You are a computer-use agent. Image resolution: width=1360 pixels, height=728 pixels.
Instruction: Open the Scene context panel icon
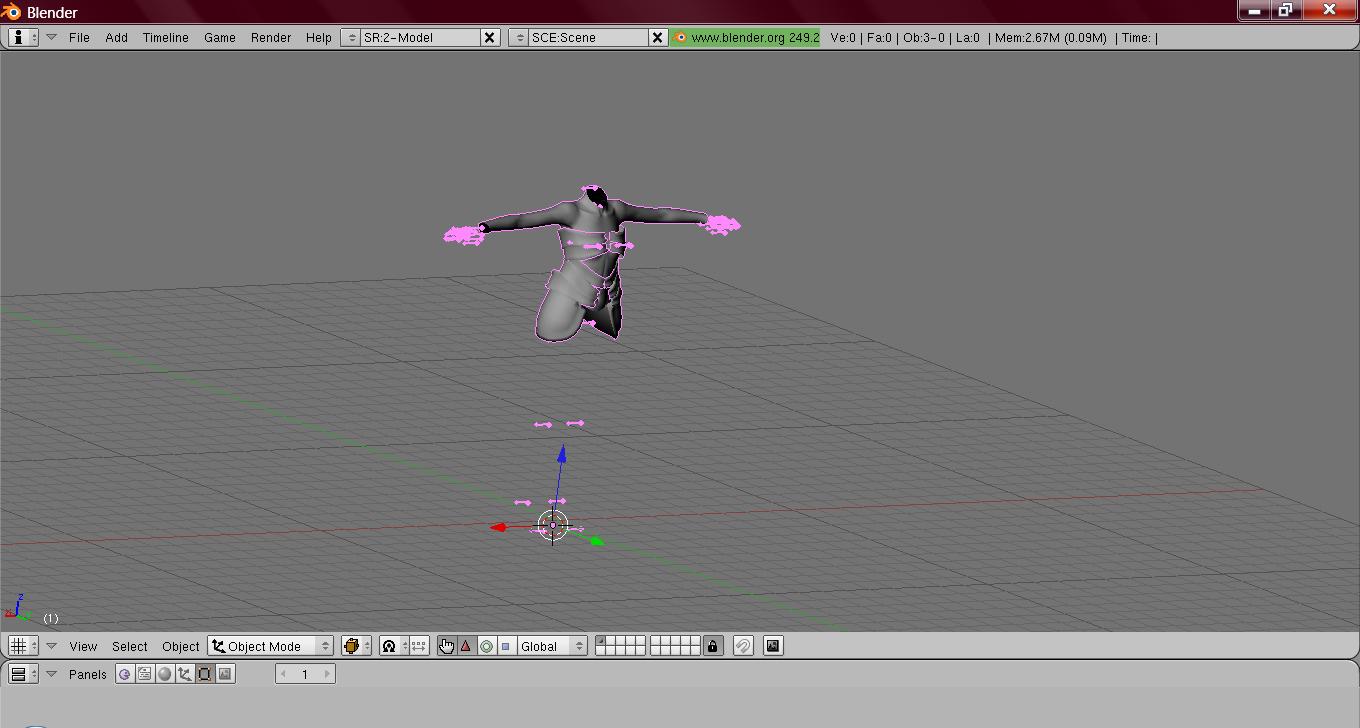(x=225, y=674)
